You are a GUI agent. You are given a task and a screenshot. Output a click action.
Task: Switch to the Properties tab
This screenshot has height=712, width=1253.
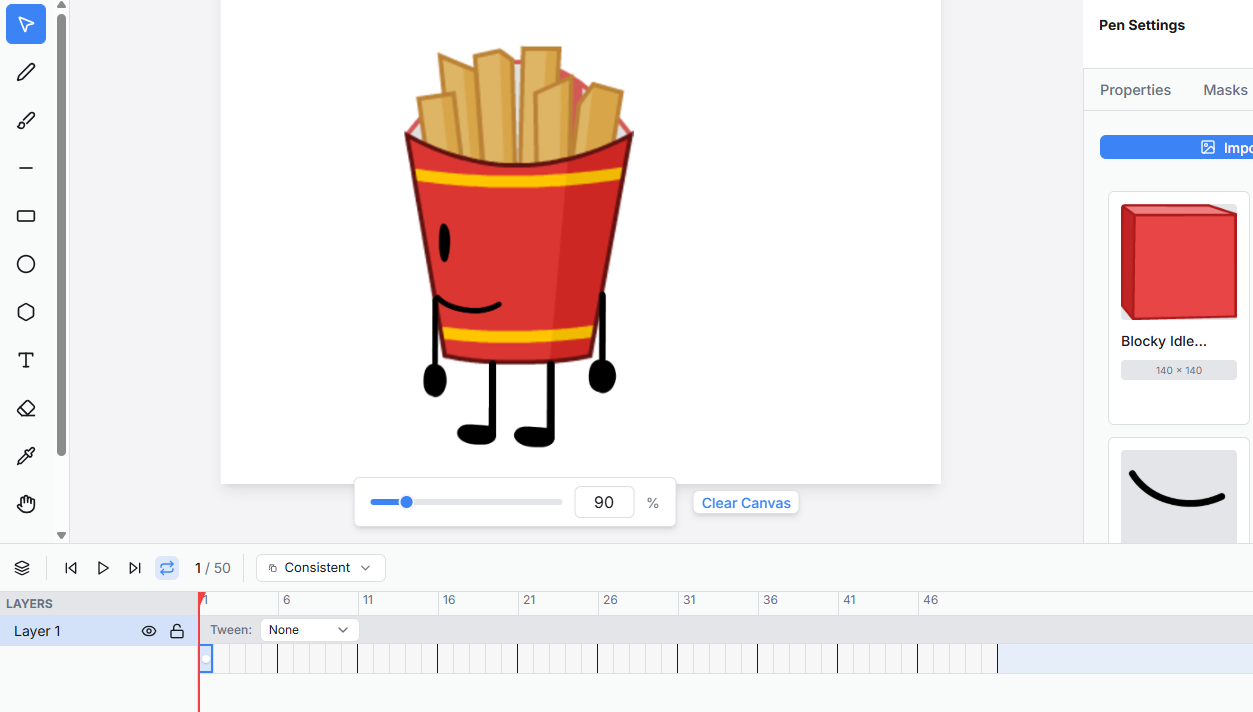tap(1135, 90)
